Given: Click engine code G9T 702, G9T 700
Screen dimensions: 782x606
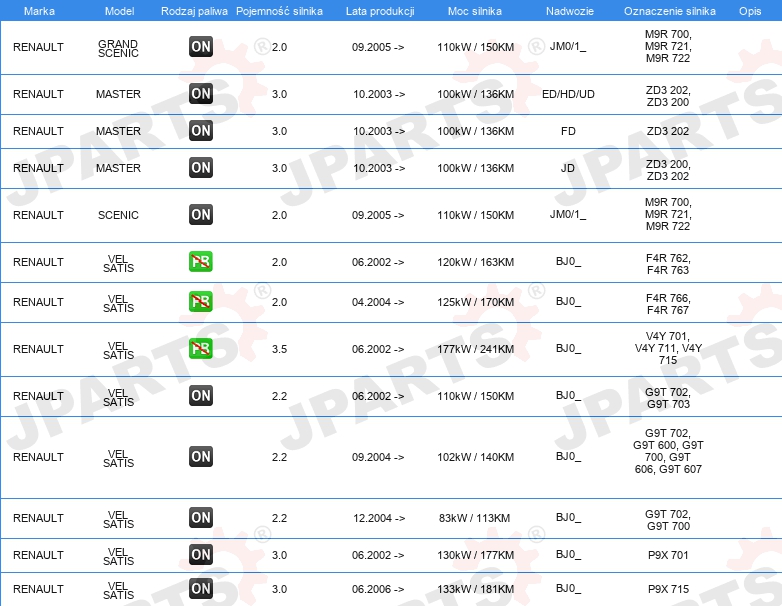Looking at the screenshot, I should click(668, 519).
